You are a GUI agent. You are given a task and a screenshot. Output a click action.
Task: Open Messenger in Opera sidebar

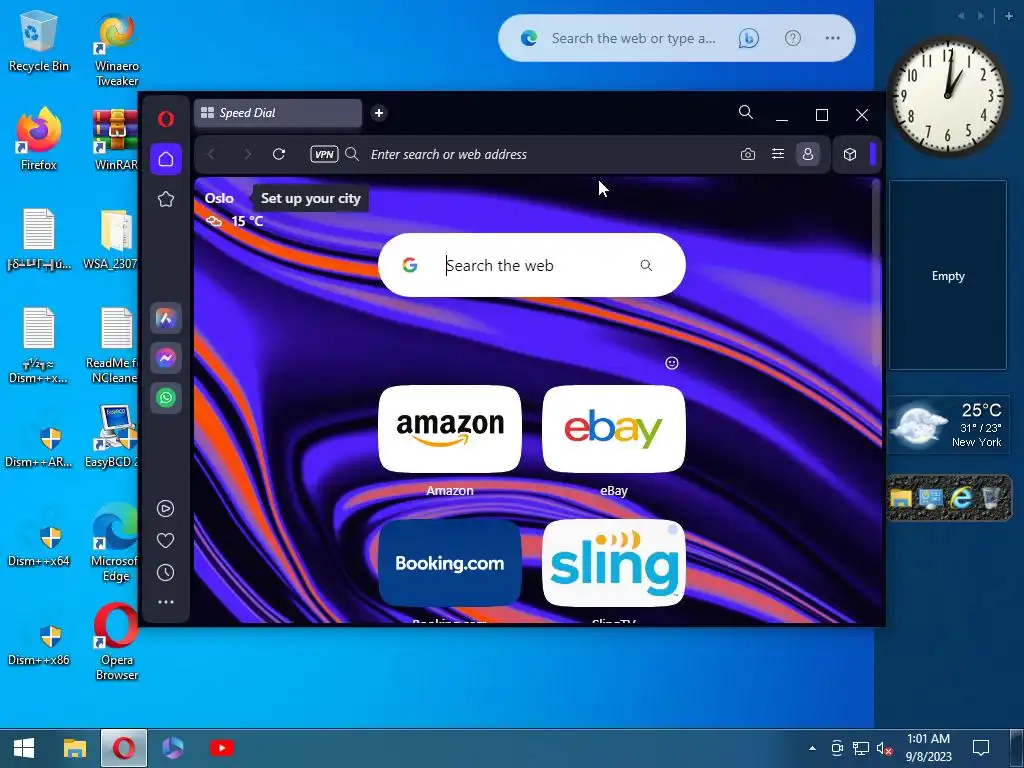point(166,358)
